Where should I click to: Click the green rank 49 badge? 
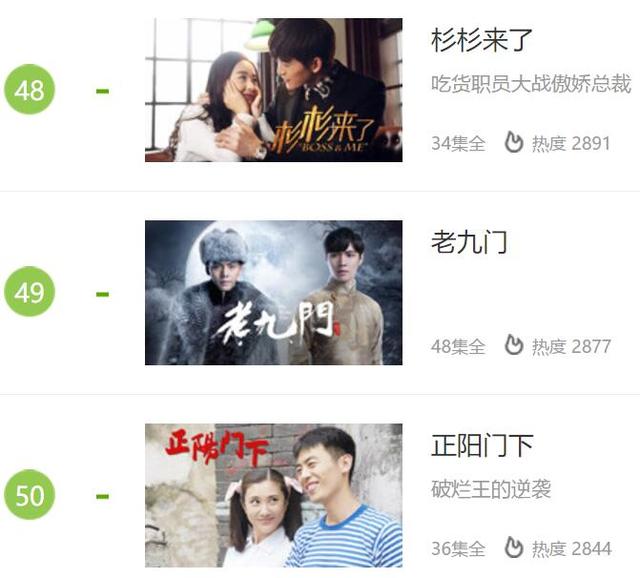[29, 291]
